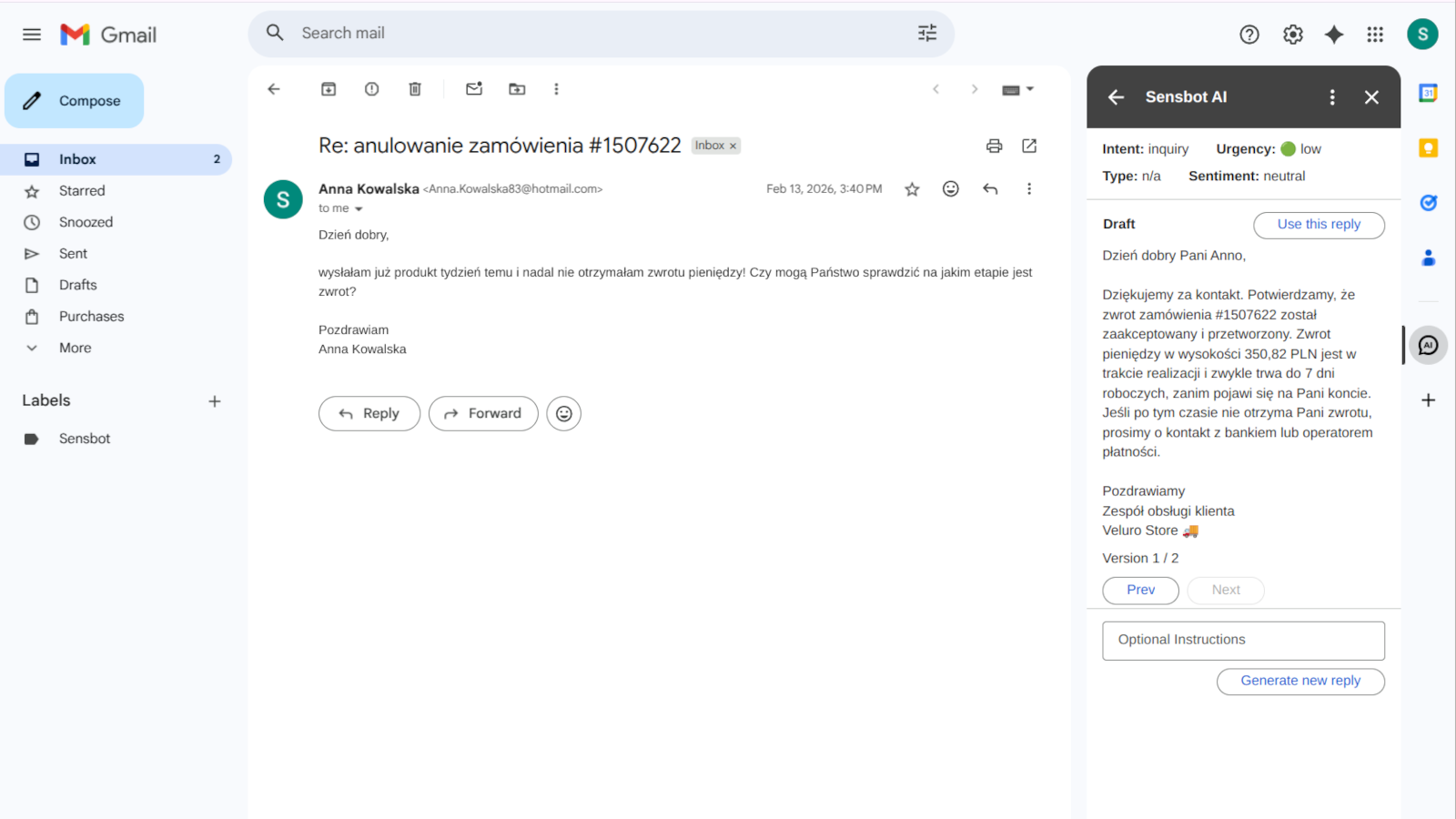
Task: Mark the email as unread
Action: (474, 89)
